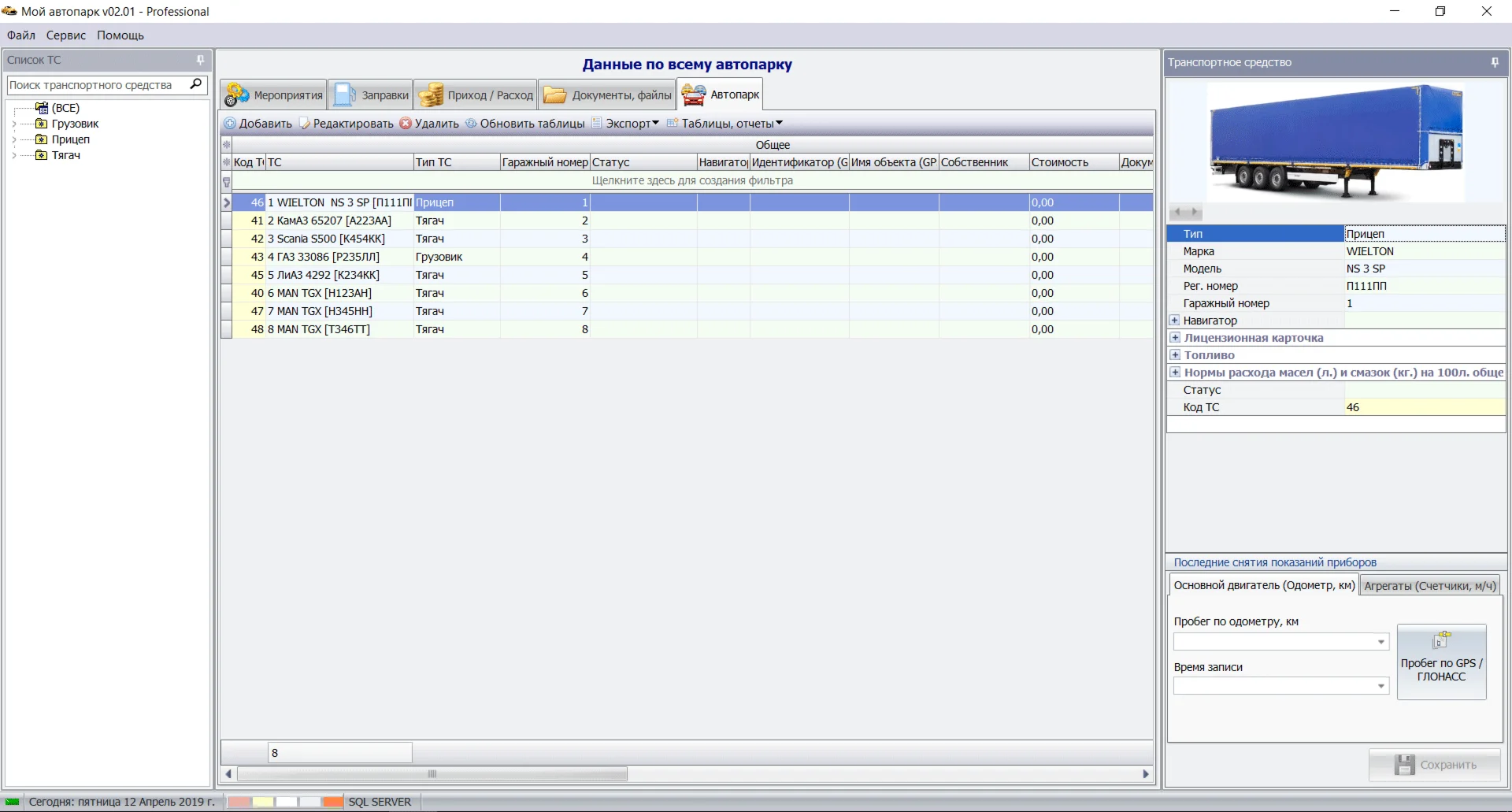Expand the Грузовик tree node
Screen dimensions: 1512x812
pyautogui.click(x=14, y=124)
